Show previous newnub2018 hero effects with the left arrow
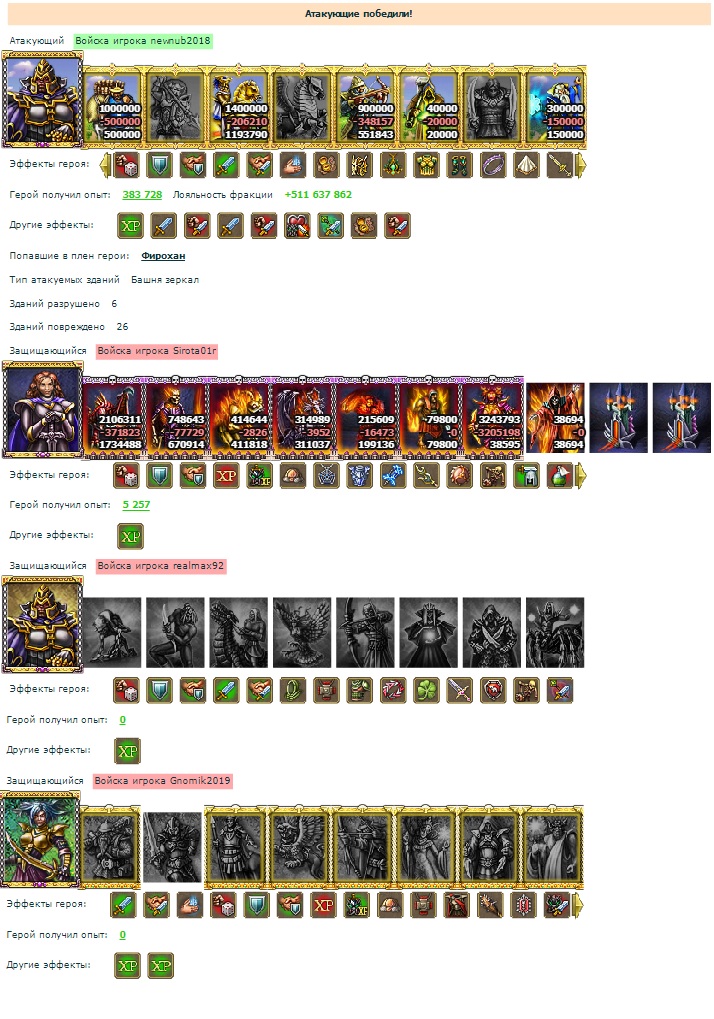Image resolution: width=714 pixels, height=1019 pixels. pos(105,165)
